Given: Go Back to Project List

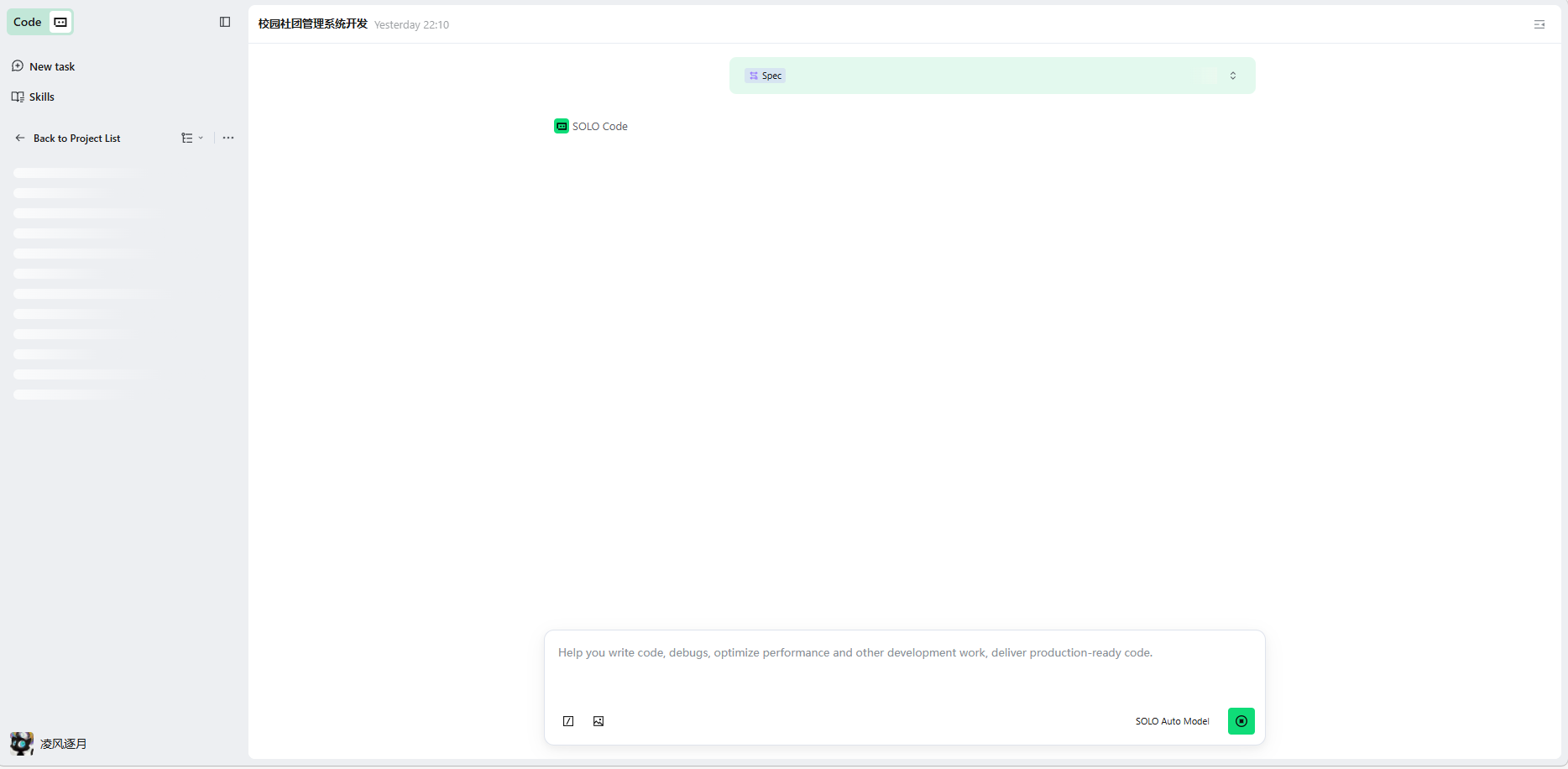Looking at the screenshot, I should (x=67, y=139).
